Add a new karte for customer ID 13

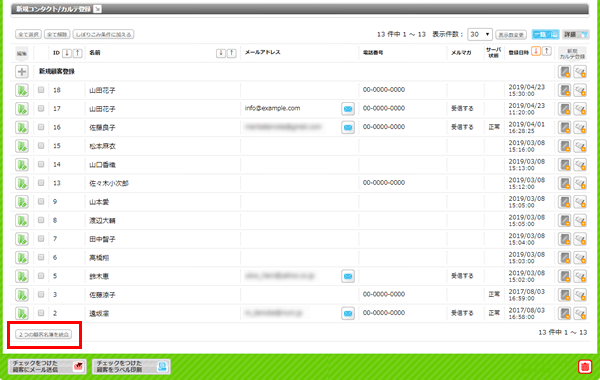point(580,183)
